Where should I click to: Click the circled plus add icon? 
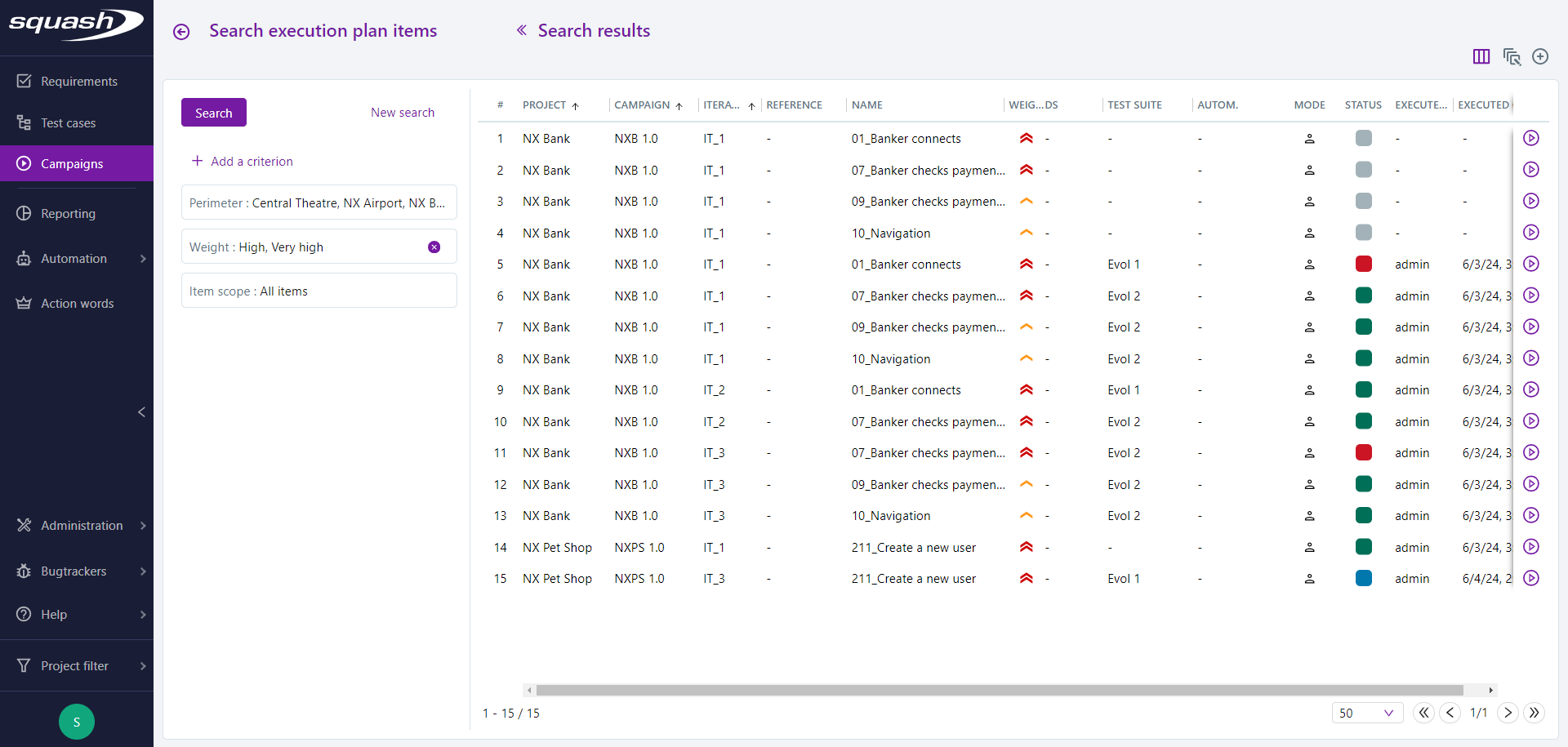pos(1540,56)
